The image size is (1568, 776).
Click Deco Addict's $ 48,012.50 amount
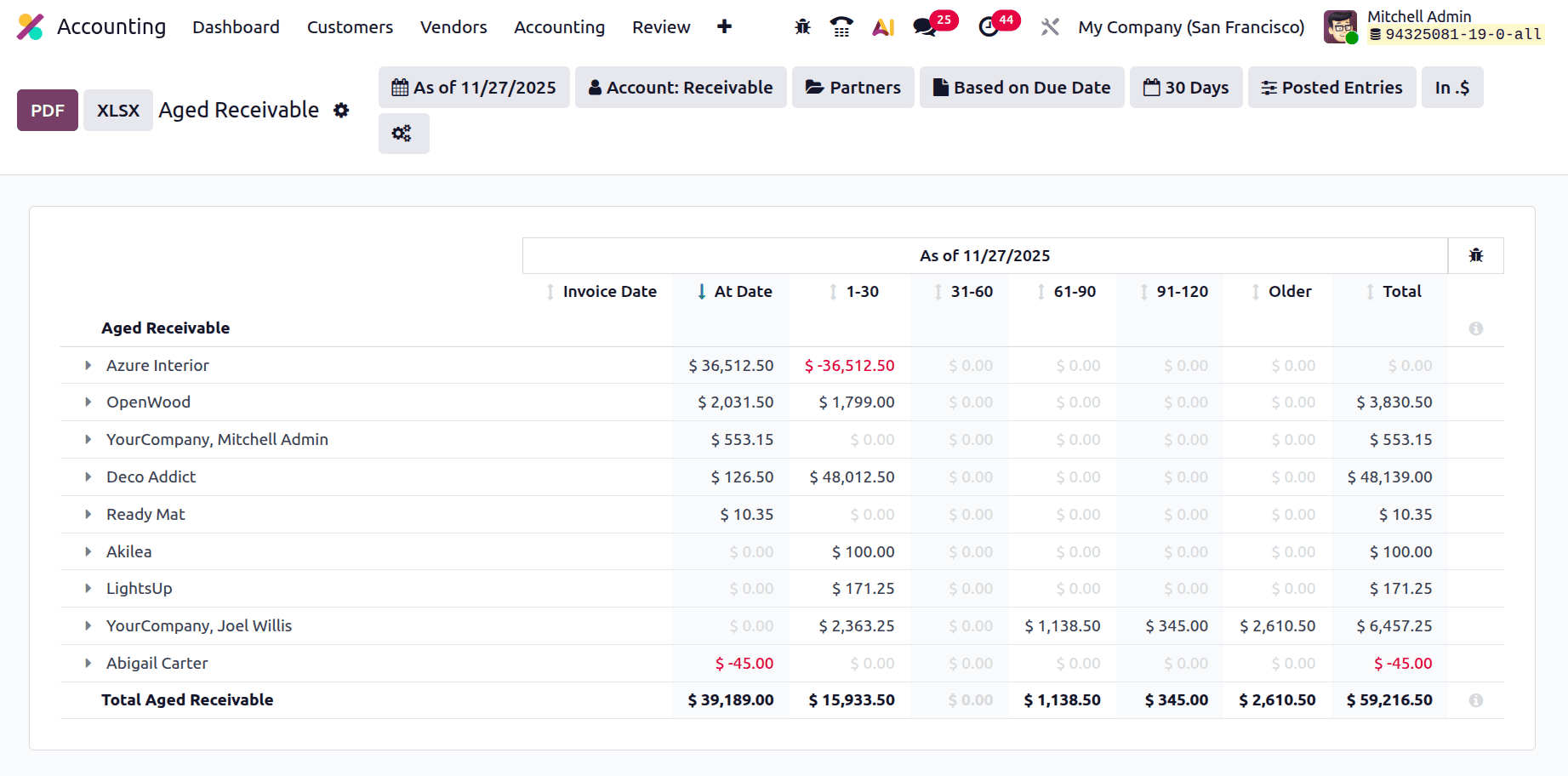pos(852,476)
